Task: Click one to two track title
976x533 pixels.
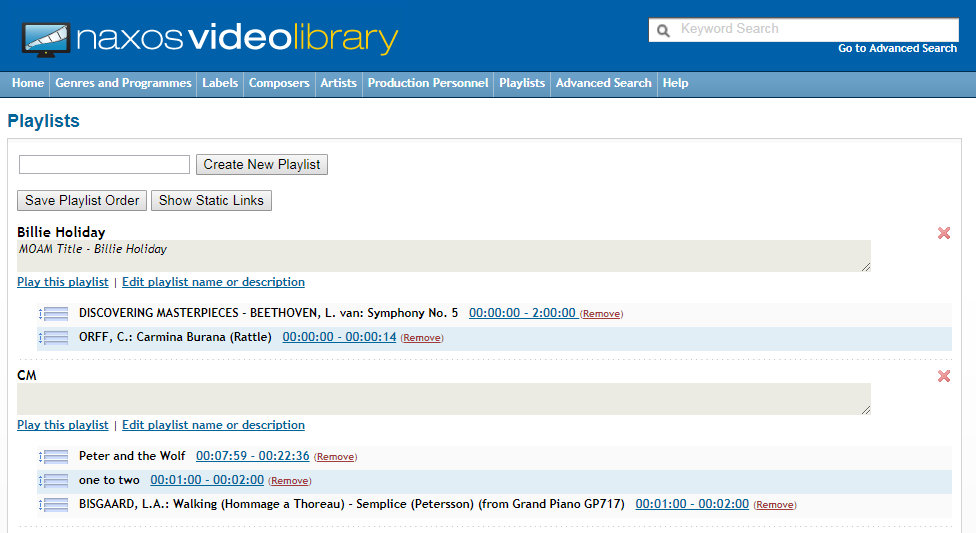Action: 109,480
